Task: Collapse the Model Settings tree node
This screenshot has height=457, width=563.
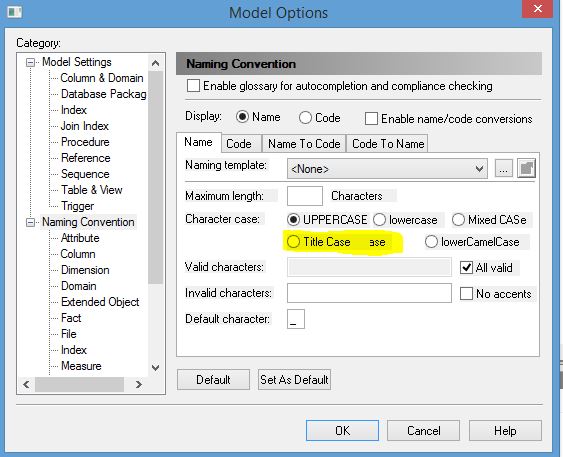Action: click(x=31, y=62)
